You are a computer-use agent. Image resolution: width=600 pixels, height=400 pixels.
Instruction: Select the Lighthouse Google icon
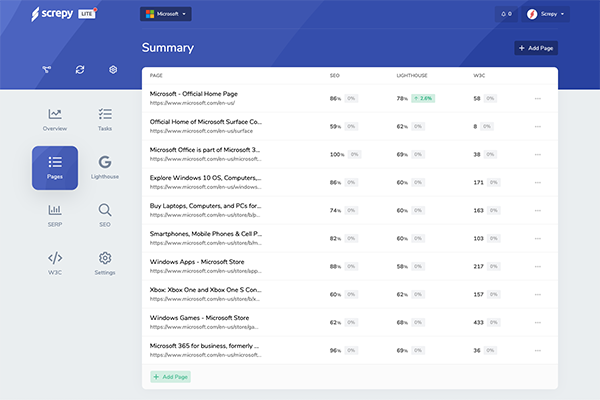[105, 166]
